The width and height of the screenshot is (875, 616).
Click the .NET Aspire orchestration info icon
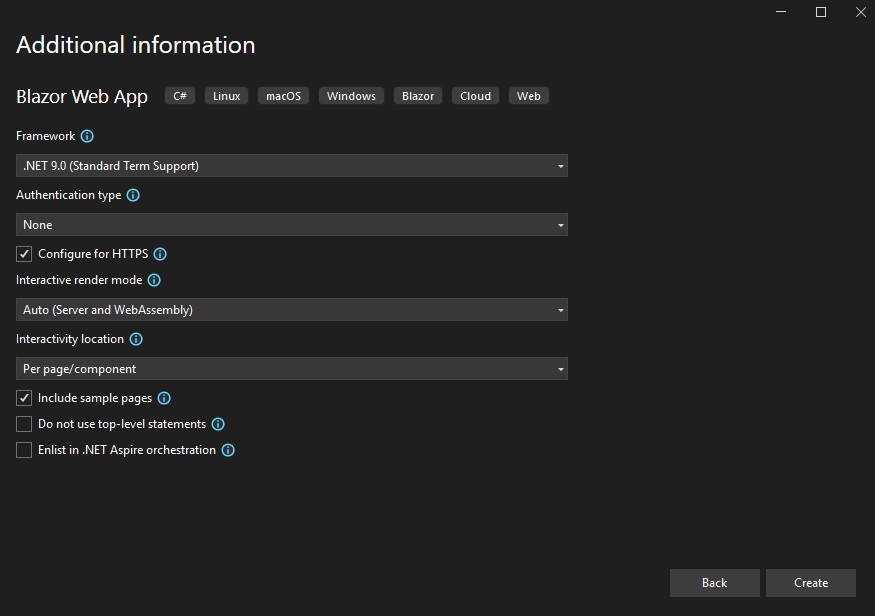click(x=228, y=450)
